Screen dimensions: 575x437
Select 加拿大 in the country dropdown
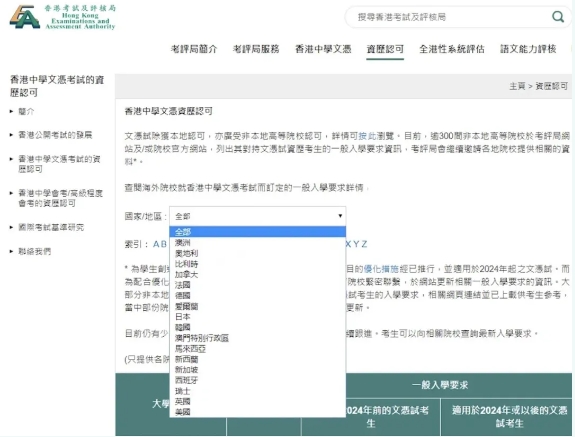(257, 274)
